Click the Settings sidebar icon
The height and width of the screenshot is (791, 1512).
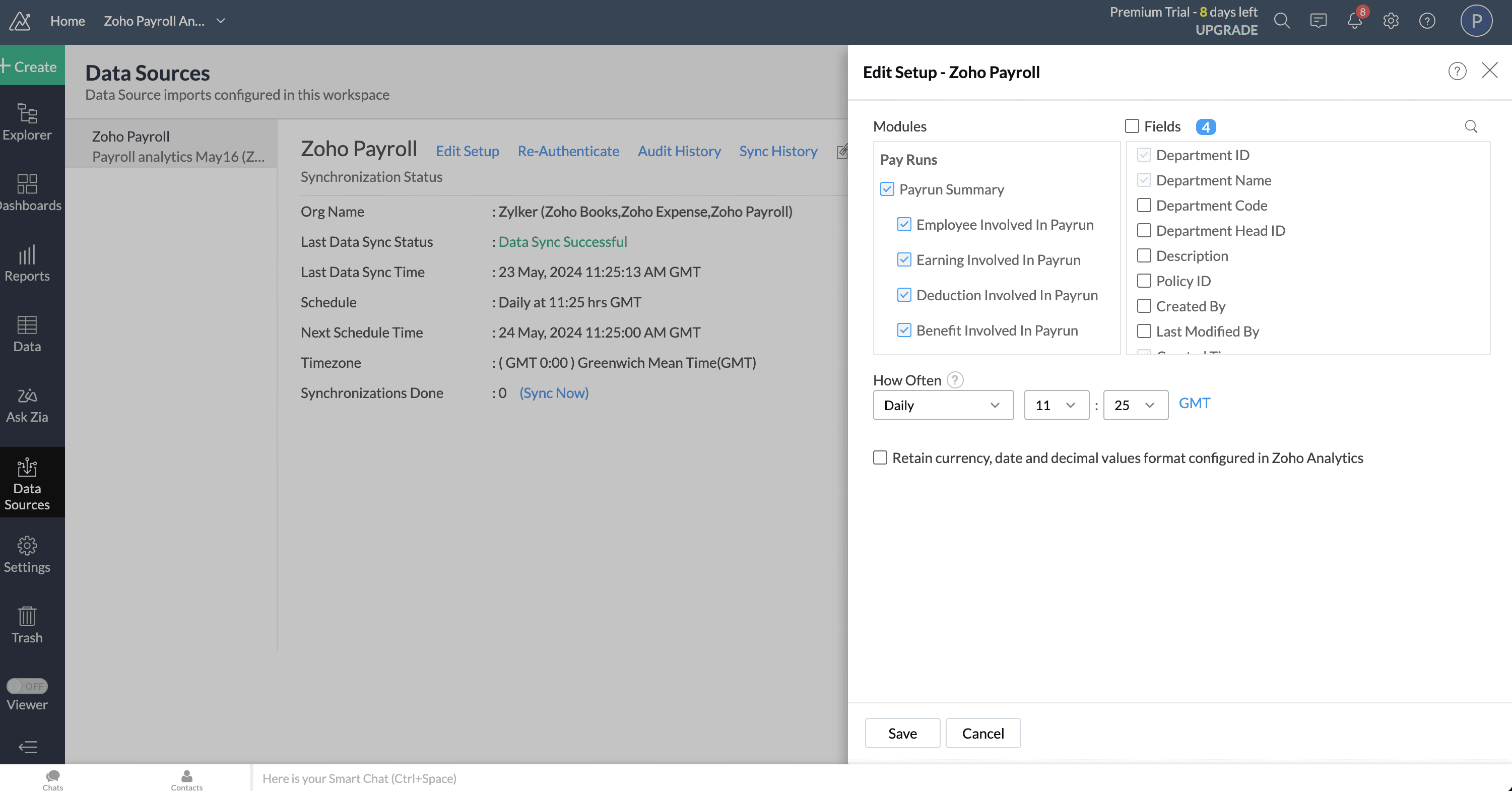(x=27, y=554)
